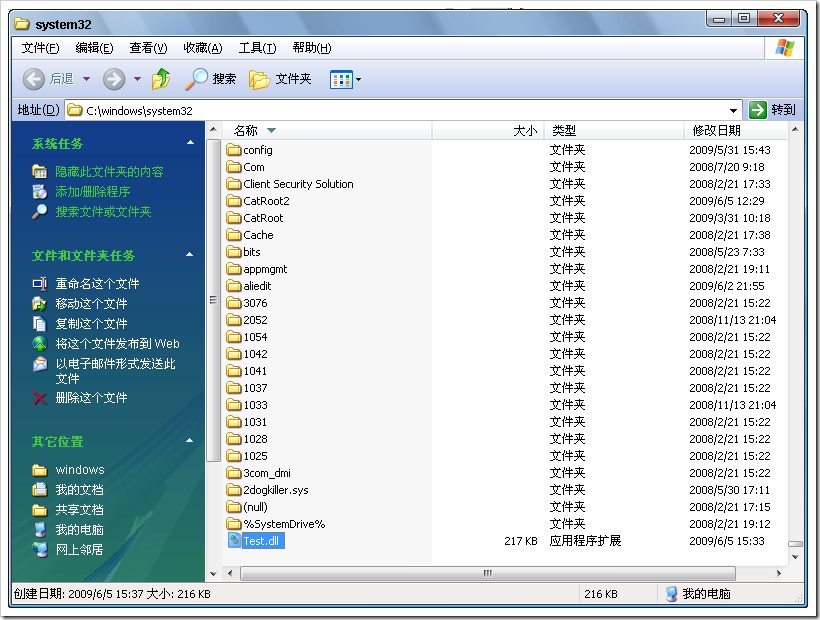Toggle the Folders (文件夹) pane button
Viewport: 820px width, 620px height.
pos(280,79)
